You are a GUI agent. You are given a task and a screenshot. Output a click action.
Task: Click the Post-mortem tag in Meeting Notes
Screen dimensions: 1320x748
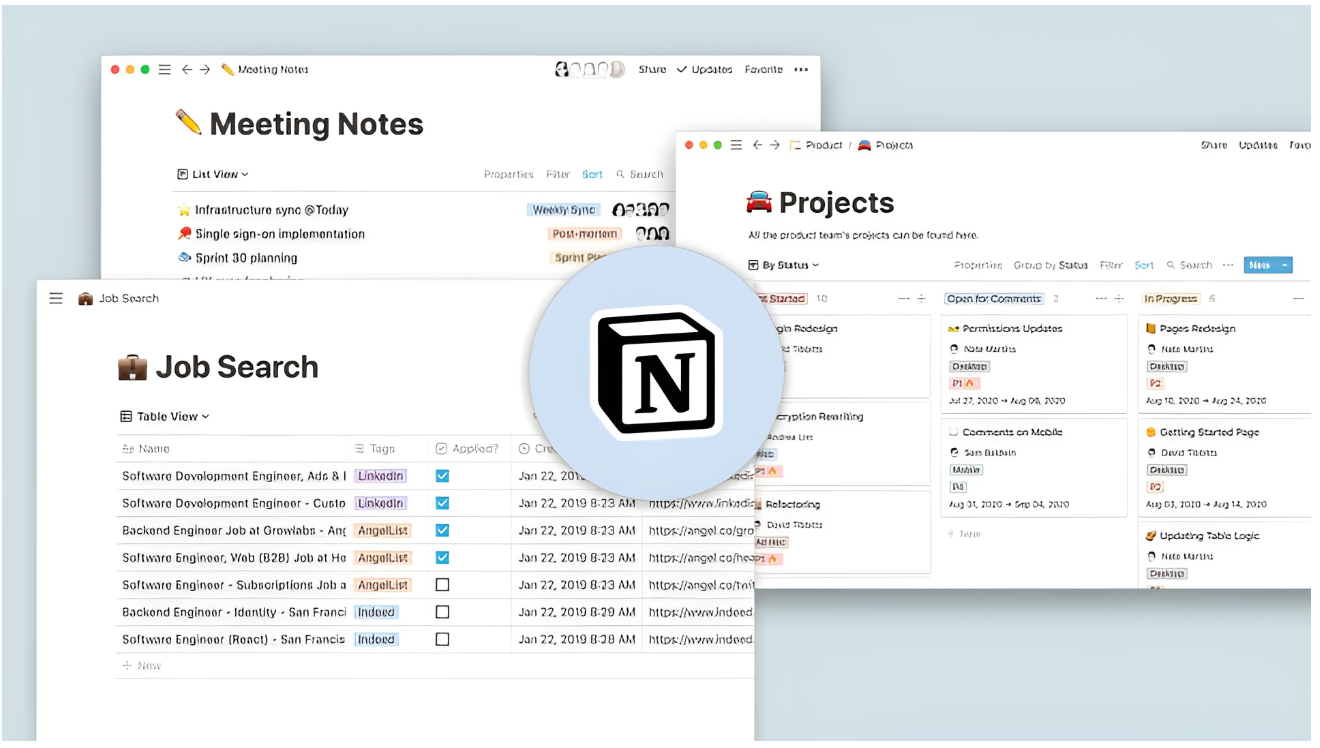[585, 234]
